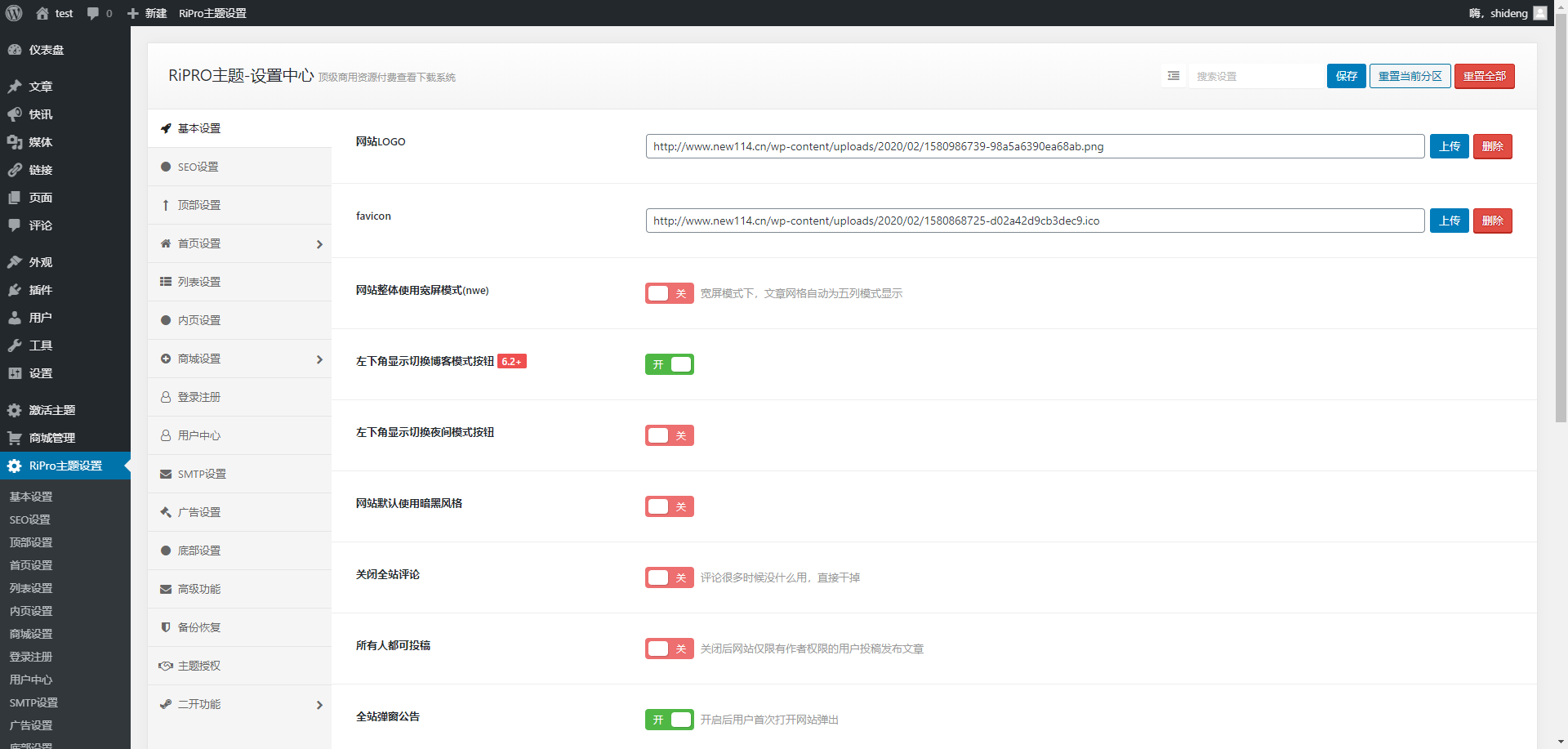
Task: Expand the 商城设置 chevron
Action: point(319,359)
